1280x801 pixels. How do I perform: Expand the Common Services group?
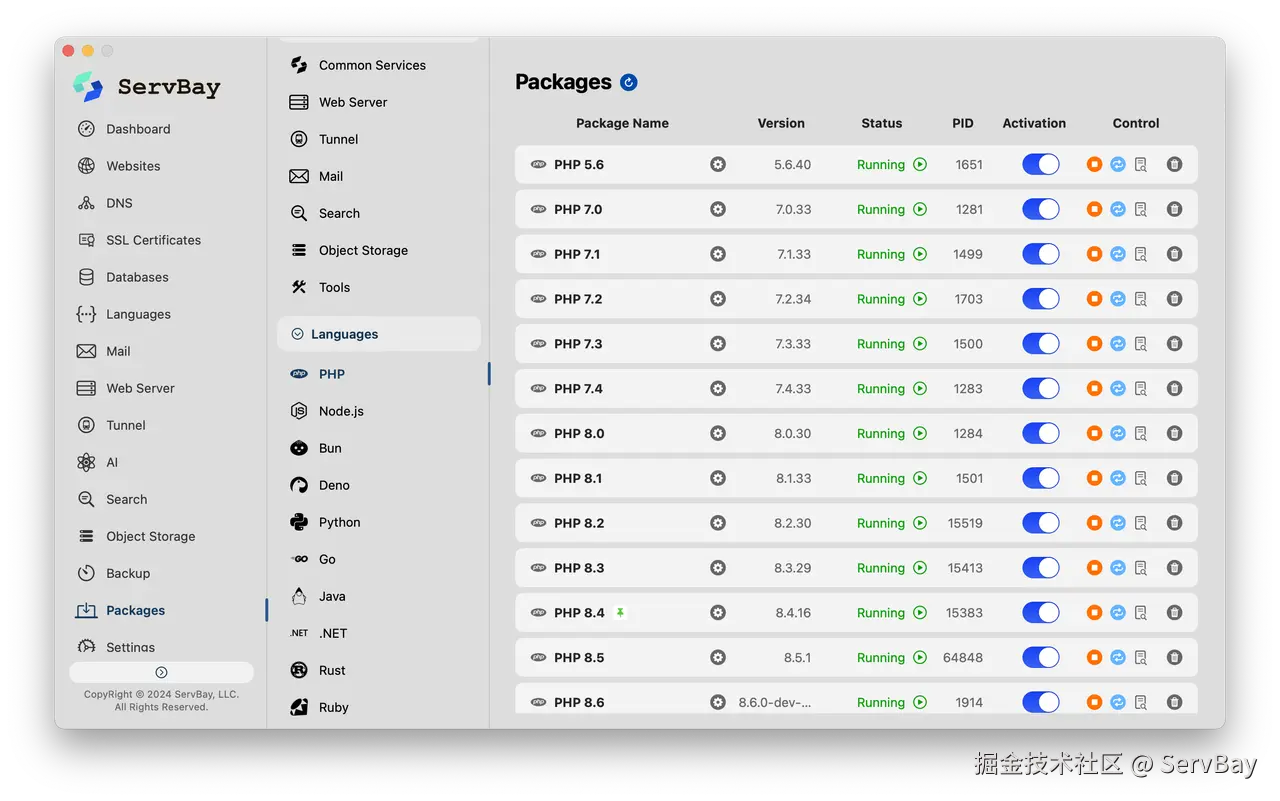point(372,65)
